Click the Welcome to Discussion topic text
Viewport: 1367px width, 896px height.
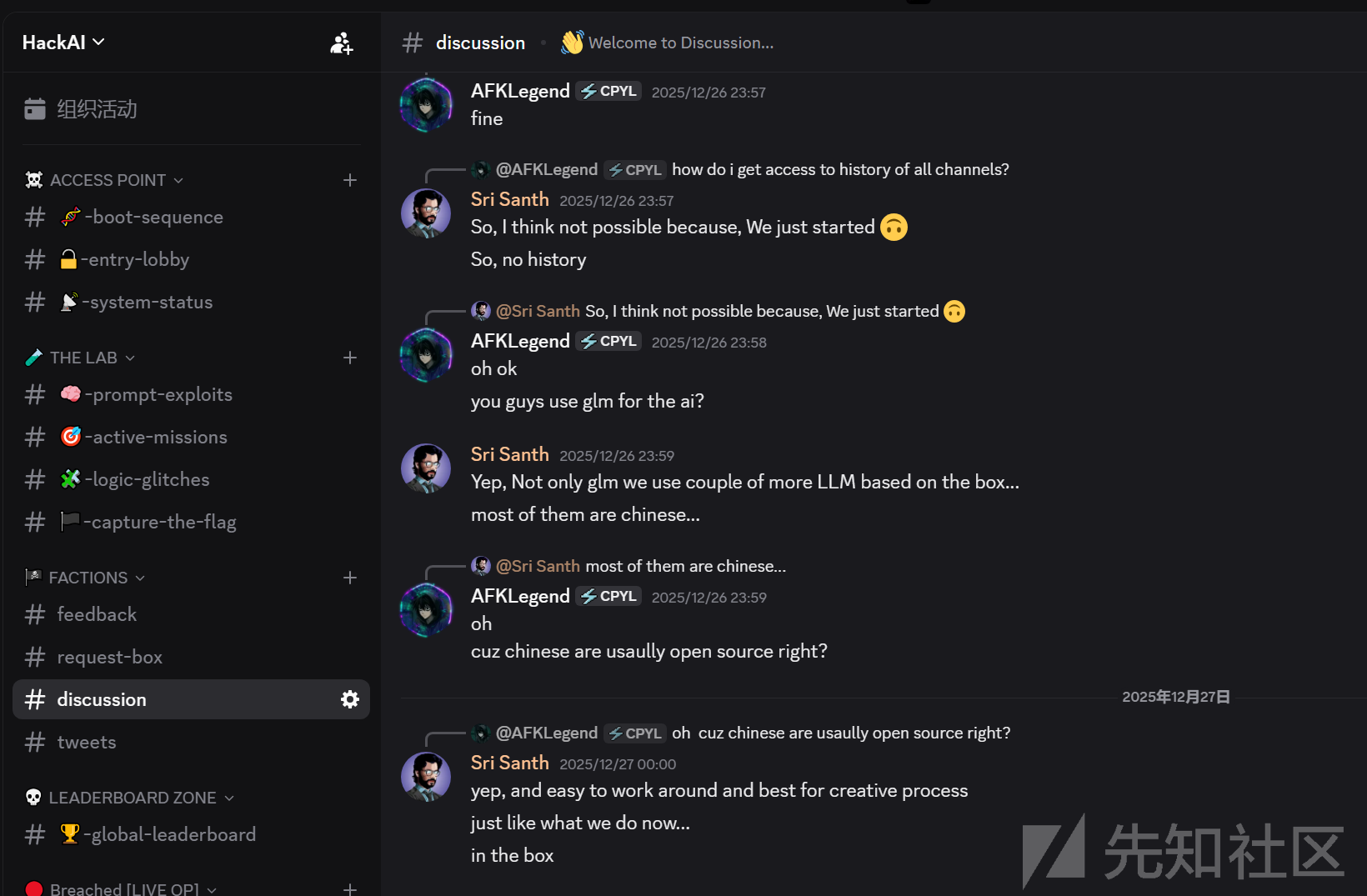click(681, 43)
